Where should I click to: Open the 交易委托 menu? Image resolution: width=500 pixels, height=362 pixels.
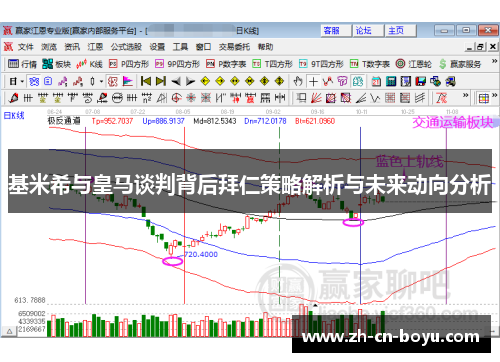tap(234, 47)
